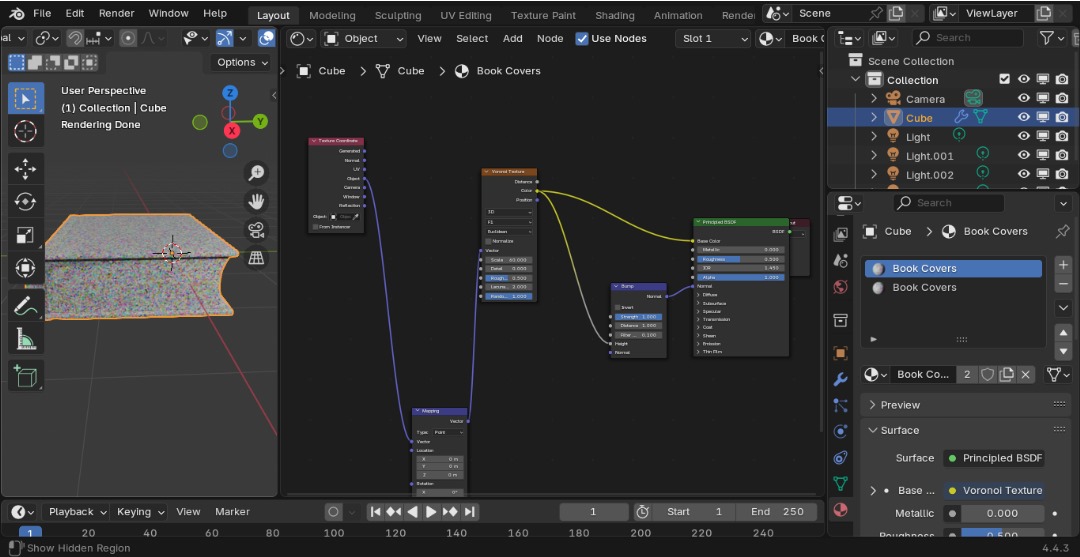Click the Z axis on the navigation gizmo
This screenshot has height=557, width=1080.
(x=230, y=93)
